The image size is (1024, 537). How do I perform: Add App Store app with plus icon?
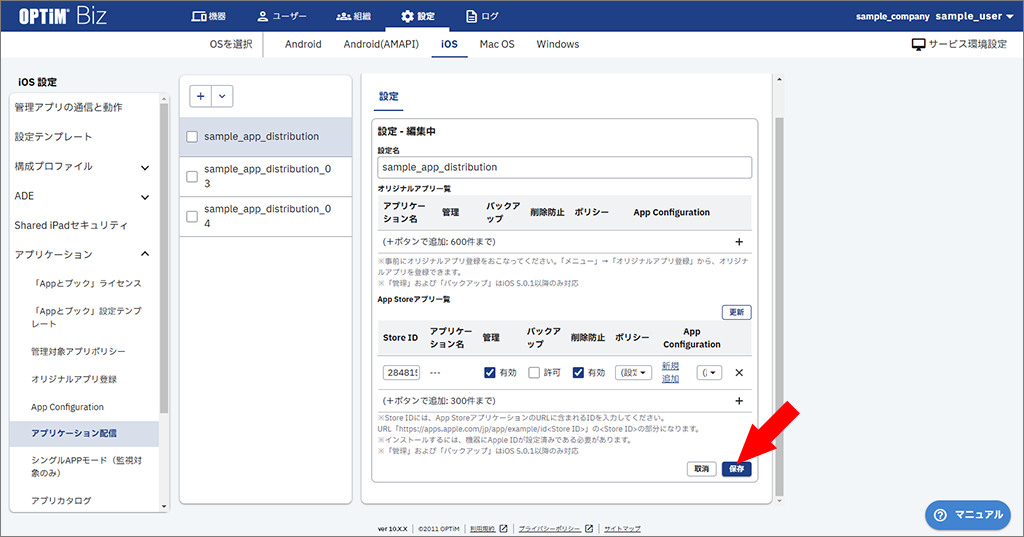pyautogui.click(x=739, y=401)
